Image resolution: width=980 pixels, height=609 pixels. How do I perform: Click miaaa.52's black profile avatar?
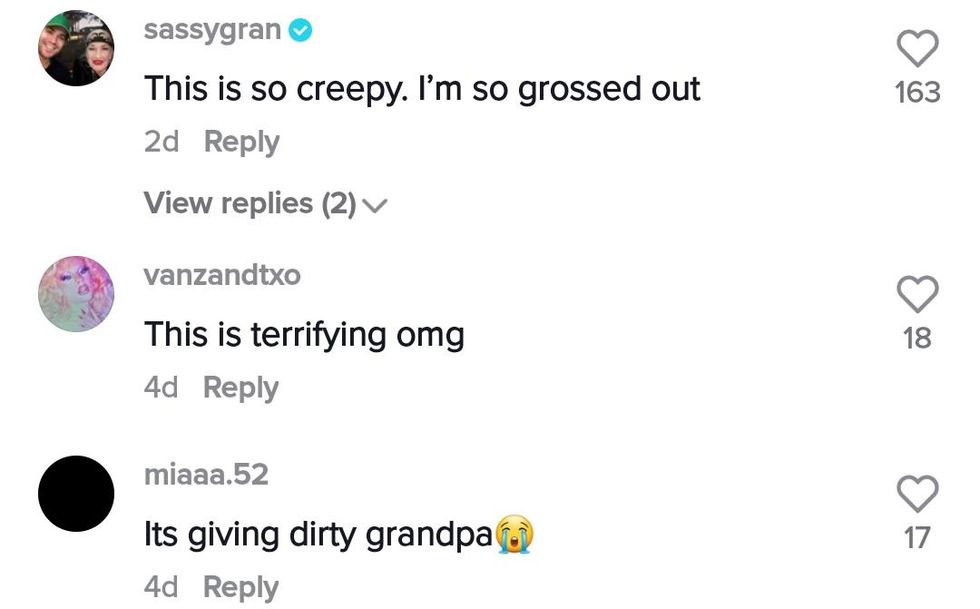[x=76, y=493]
